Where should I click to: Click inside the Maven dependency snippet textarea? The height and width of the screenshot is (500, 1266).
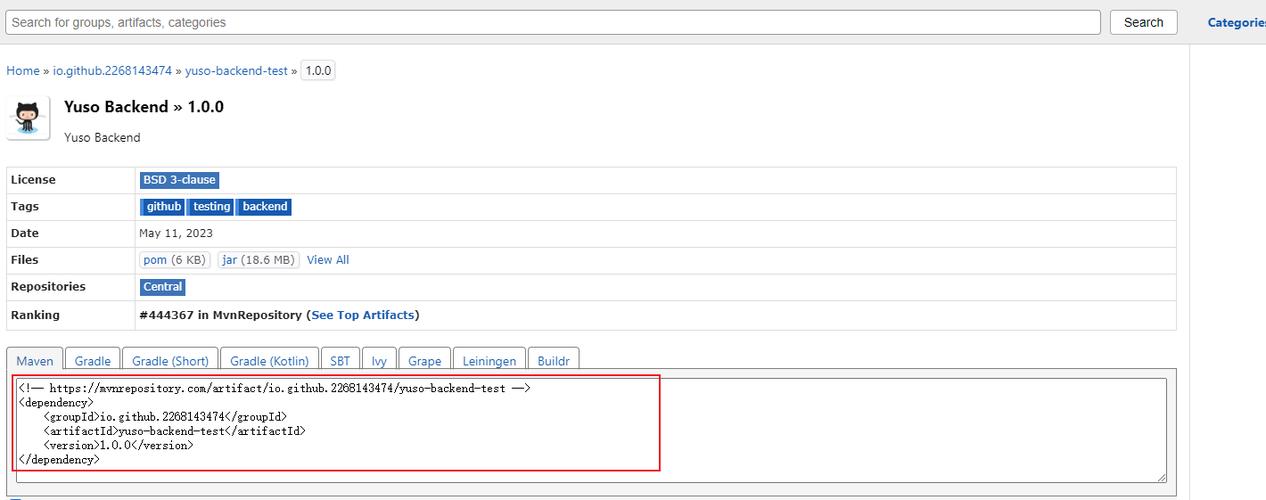tap(589, 430)
